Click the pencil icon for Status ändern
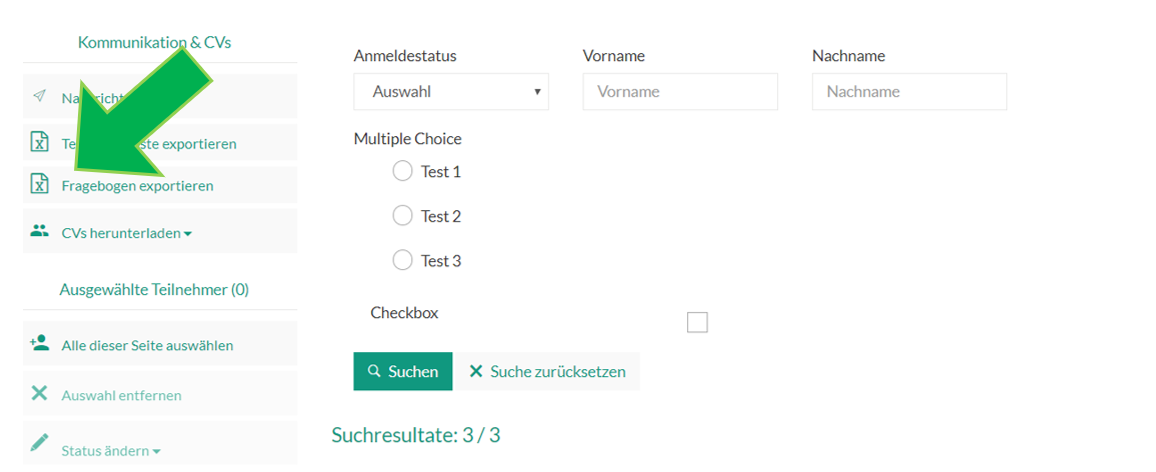The width and height of the screenshot is (1156, 472). point(39,442)
